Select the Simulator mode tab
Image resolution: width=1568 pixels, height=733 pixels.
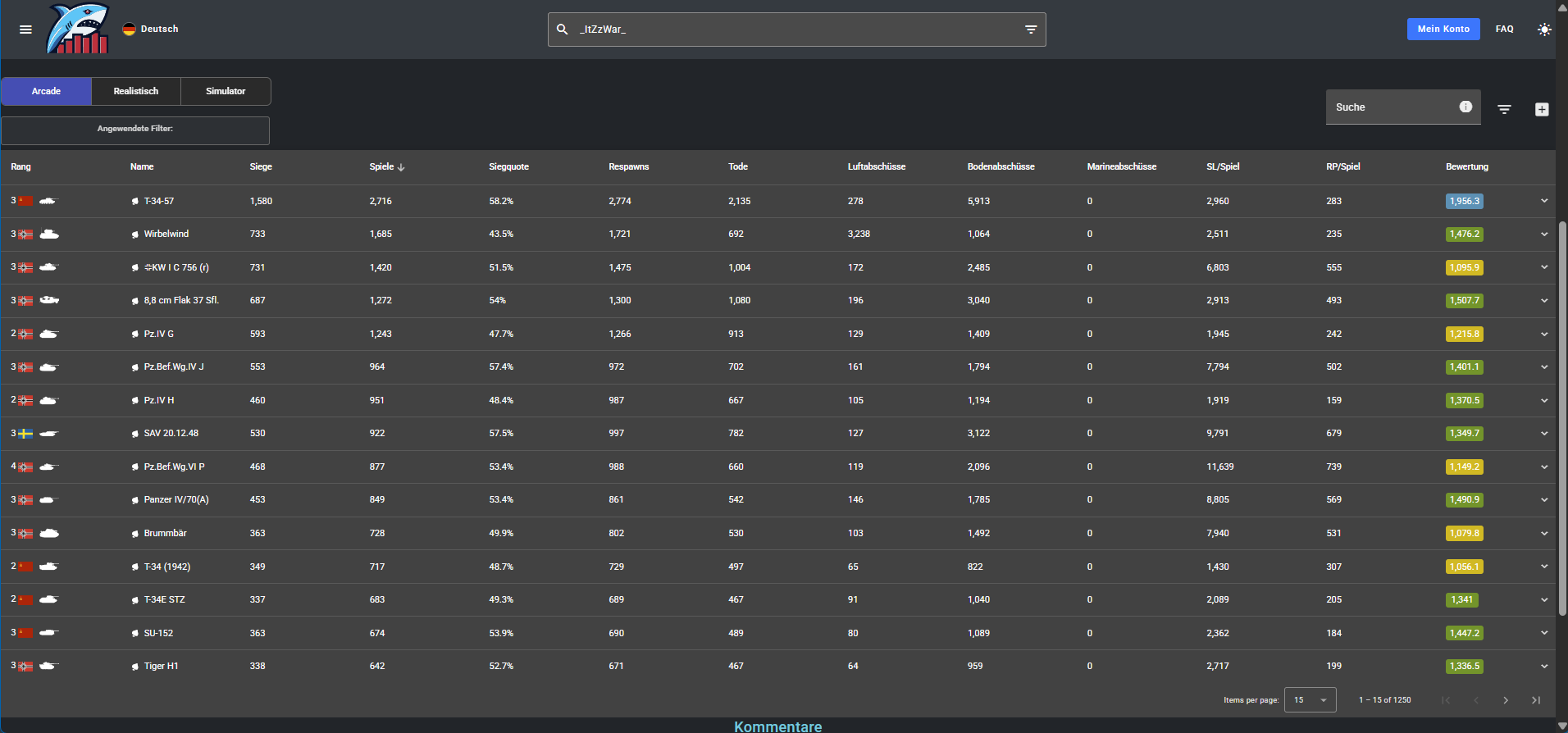226,91
